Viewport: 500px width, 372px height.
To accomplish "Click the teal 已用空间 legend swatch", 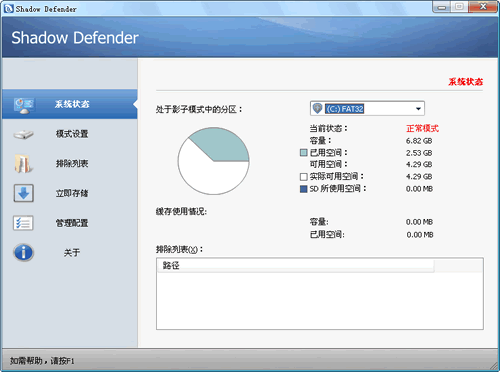I will tap(304, 153).
